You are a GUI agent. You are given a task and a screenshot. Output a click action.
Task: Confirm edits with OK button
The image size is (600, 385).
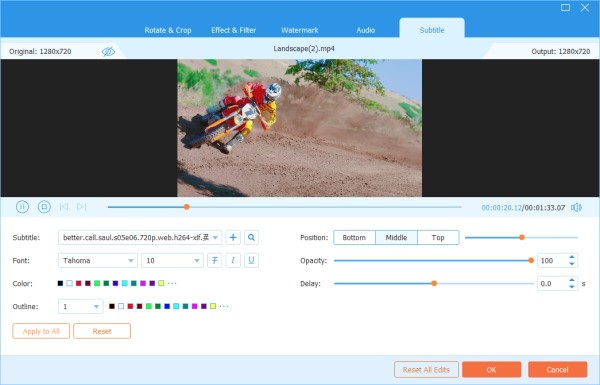tap(491, 370)
